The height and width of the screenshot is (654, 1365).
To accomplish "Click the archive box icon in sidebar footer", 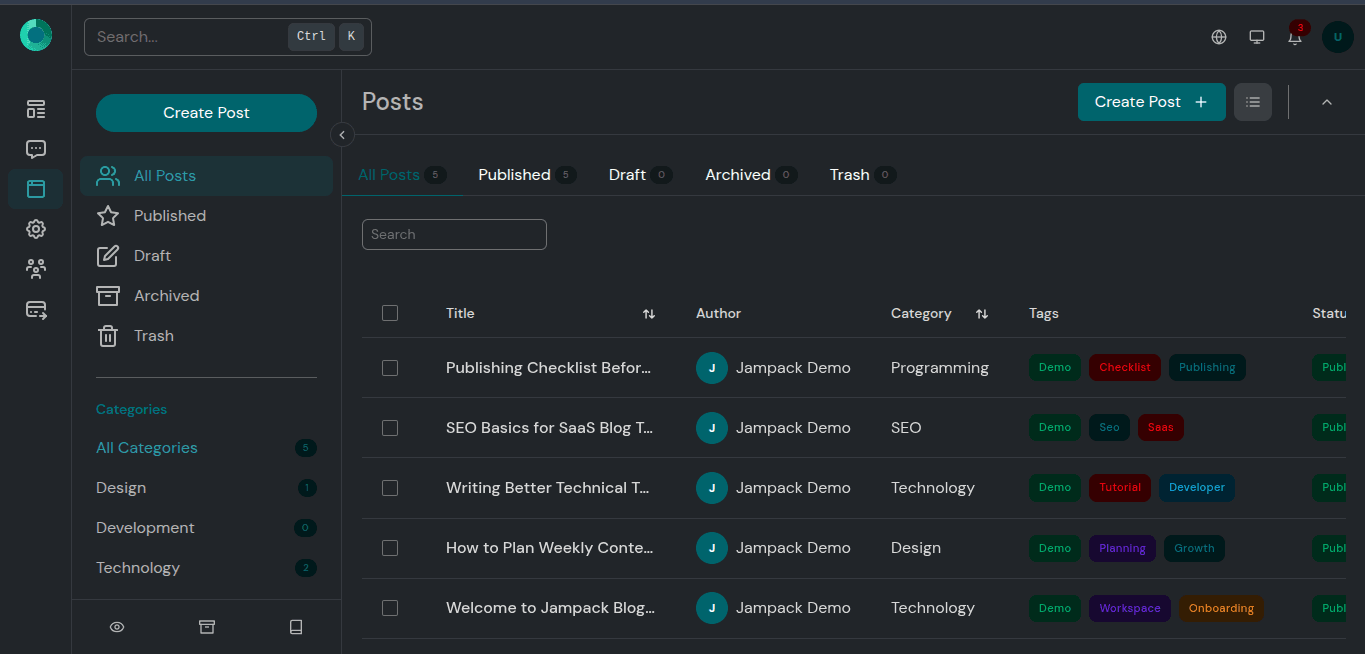I will [207, 627].
